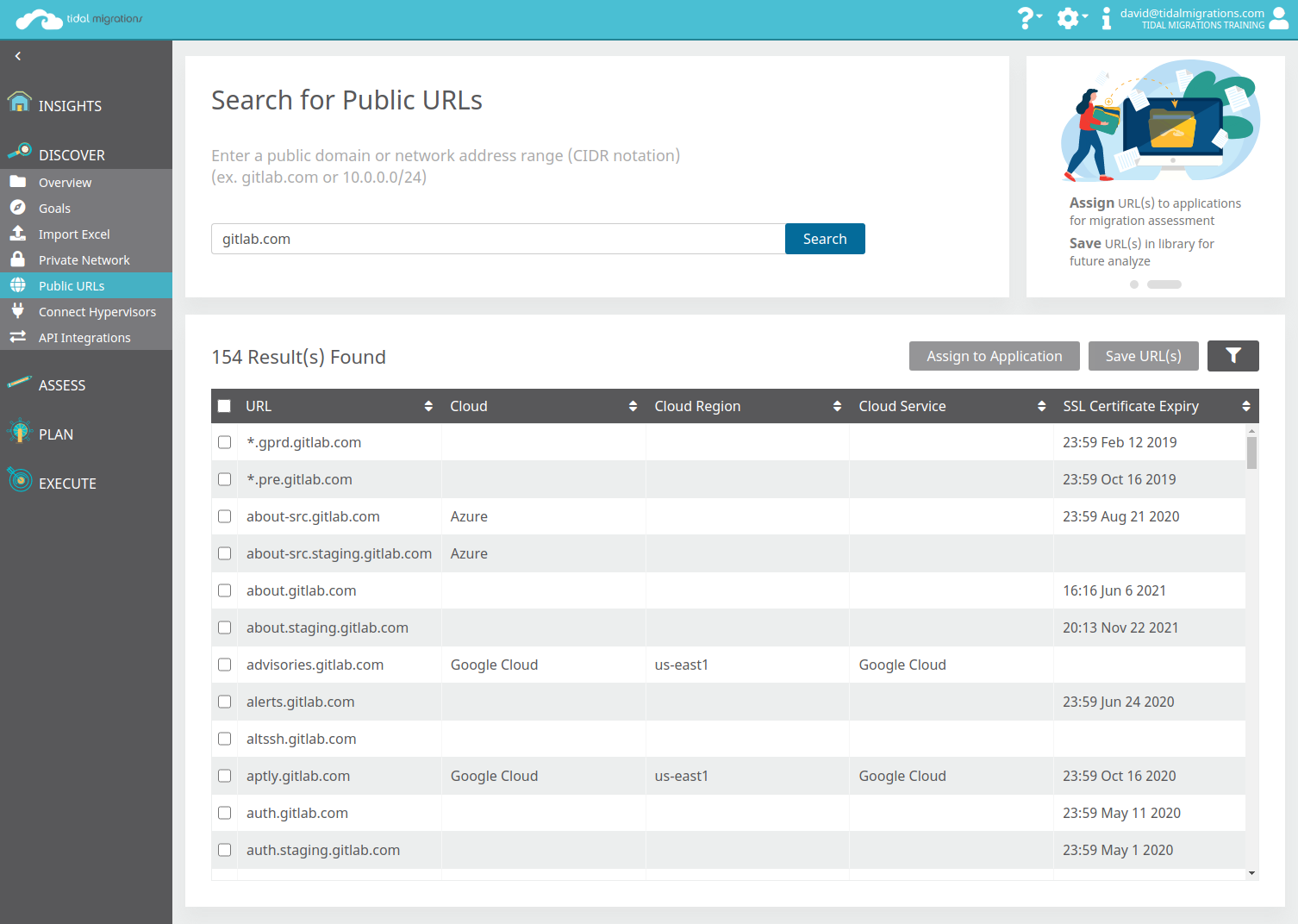Go to Goals in sidebar
The image size is (1298, 924).
point(86,208)
